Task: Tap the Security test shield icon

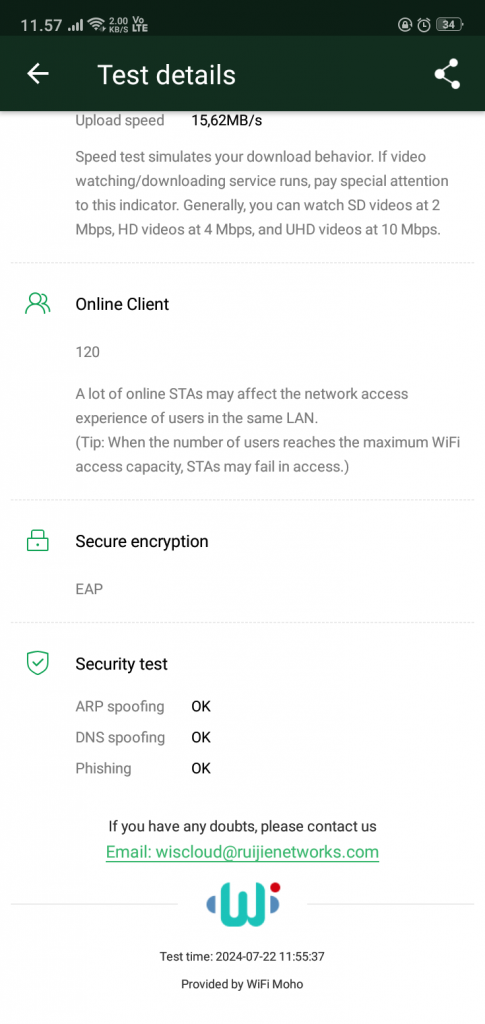Action: click(37, 664)
